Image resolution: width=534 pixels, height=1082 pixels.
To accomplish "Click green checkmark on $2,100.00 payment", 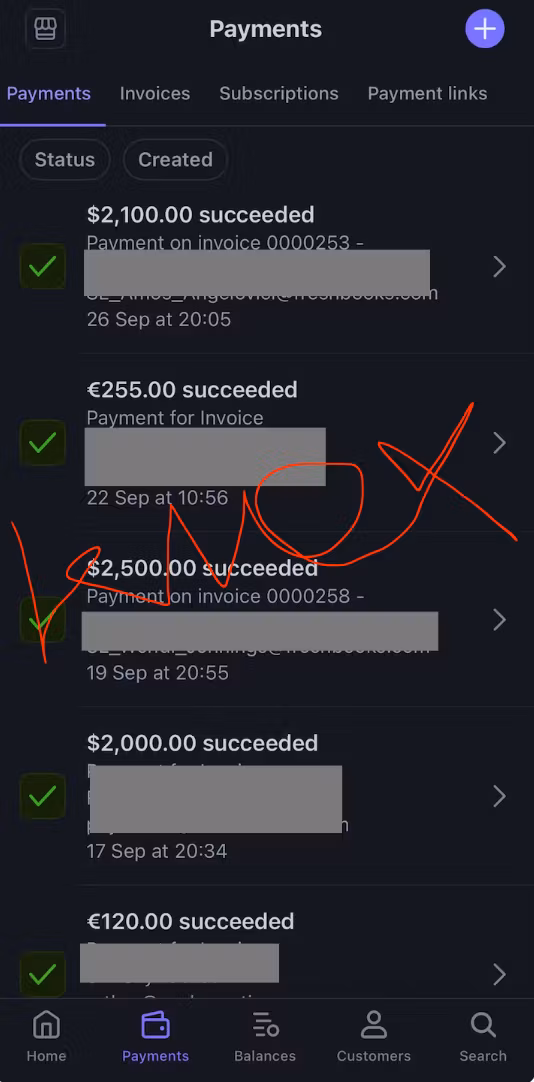I will coord(43,266).
